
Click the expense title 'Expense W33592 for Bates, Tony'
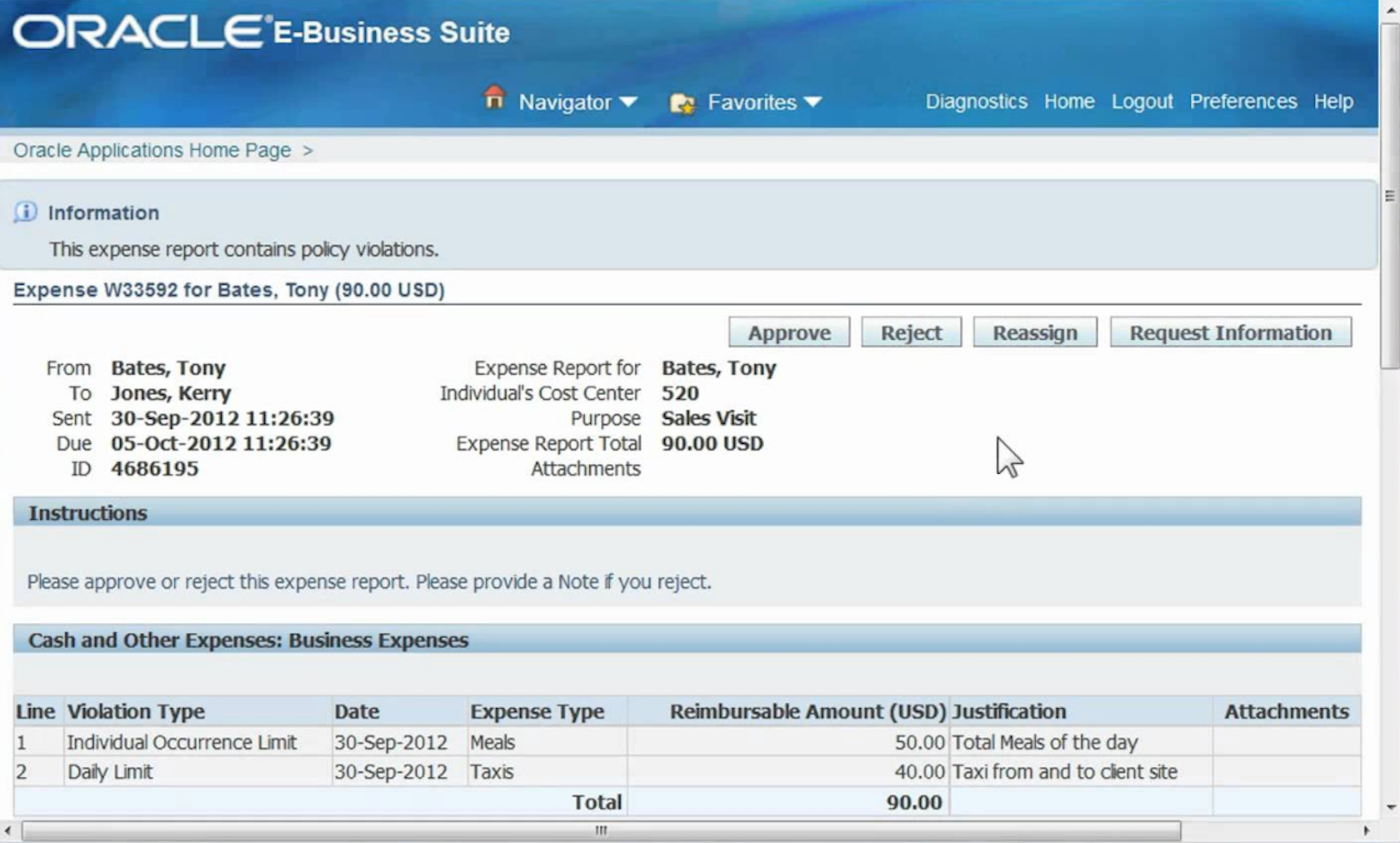(x=228, y=290)
